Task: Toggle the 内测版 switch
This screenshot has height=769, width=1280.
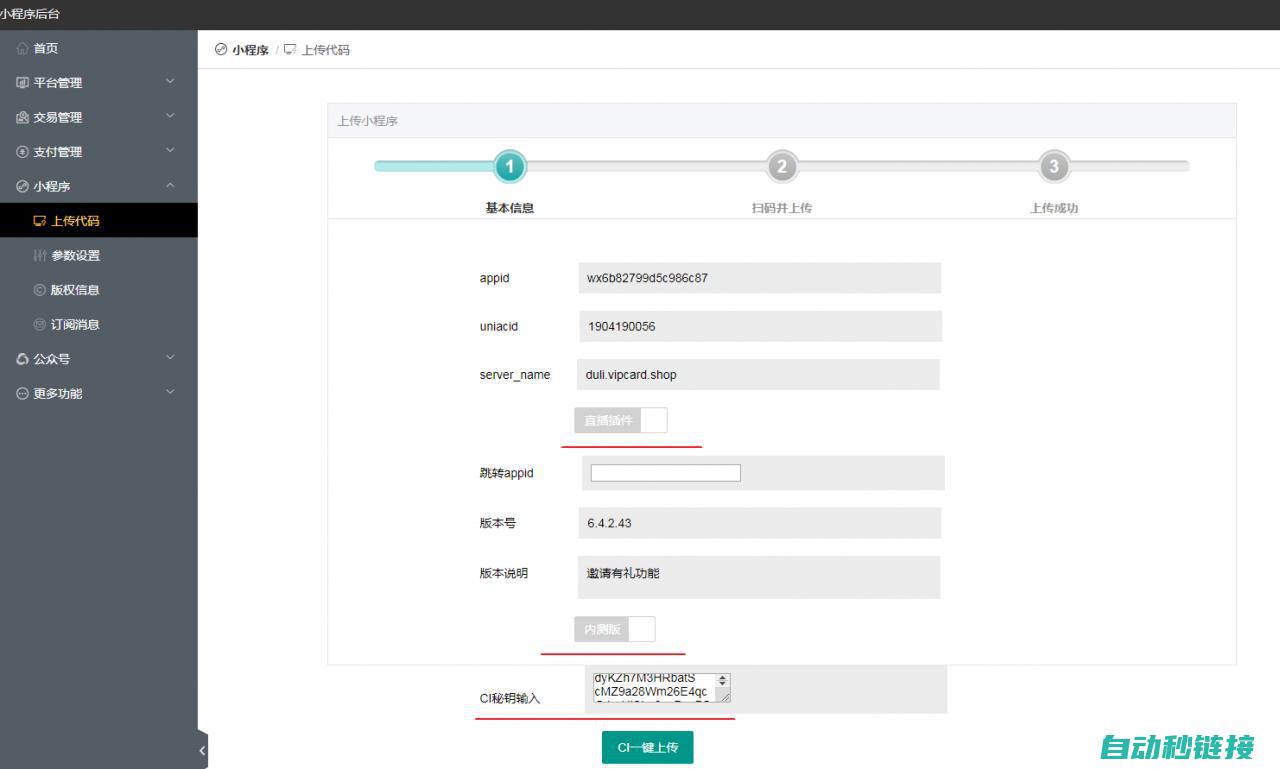Action: click(x=615, y=629)
